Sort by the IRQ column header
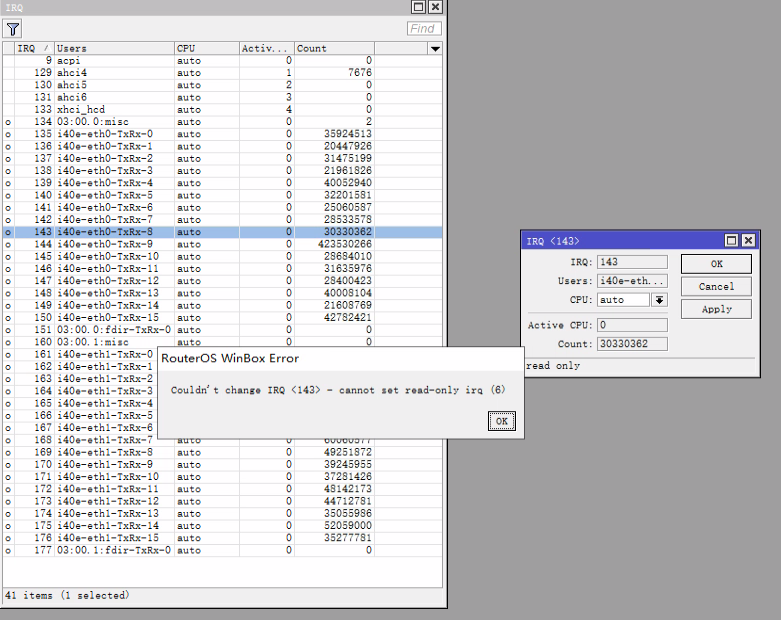781x620 pixels. [x=34, y=48]
